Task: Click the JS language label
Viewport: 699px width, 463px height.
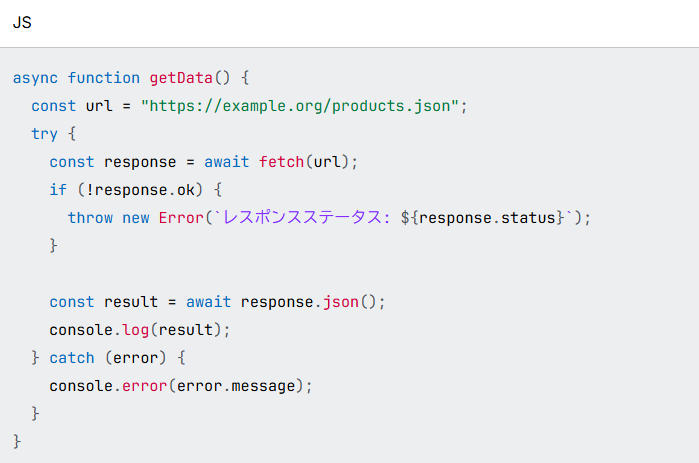Action: tap(22, 23)
